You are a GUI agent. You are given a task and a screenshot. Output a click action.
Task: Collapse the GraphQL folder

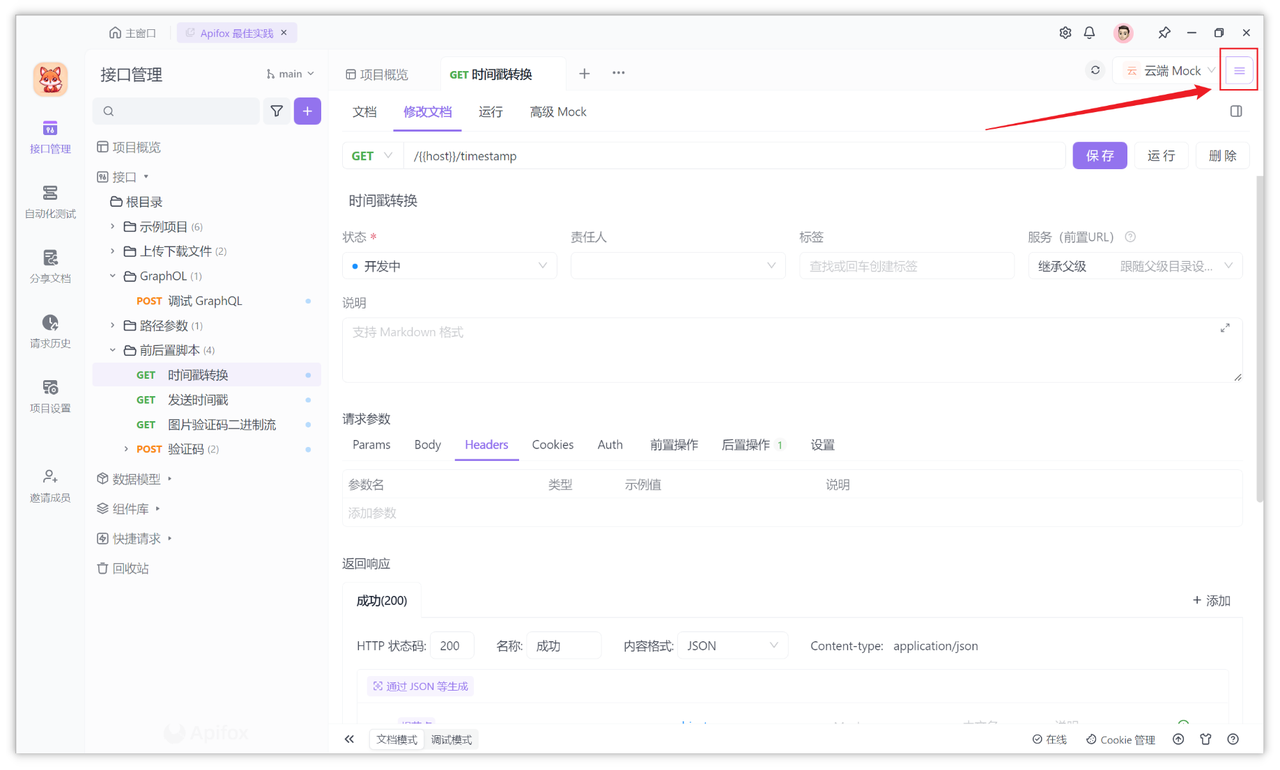[x=113, y=276]
